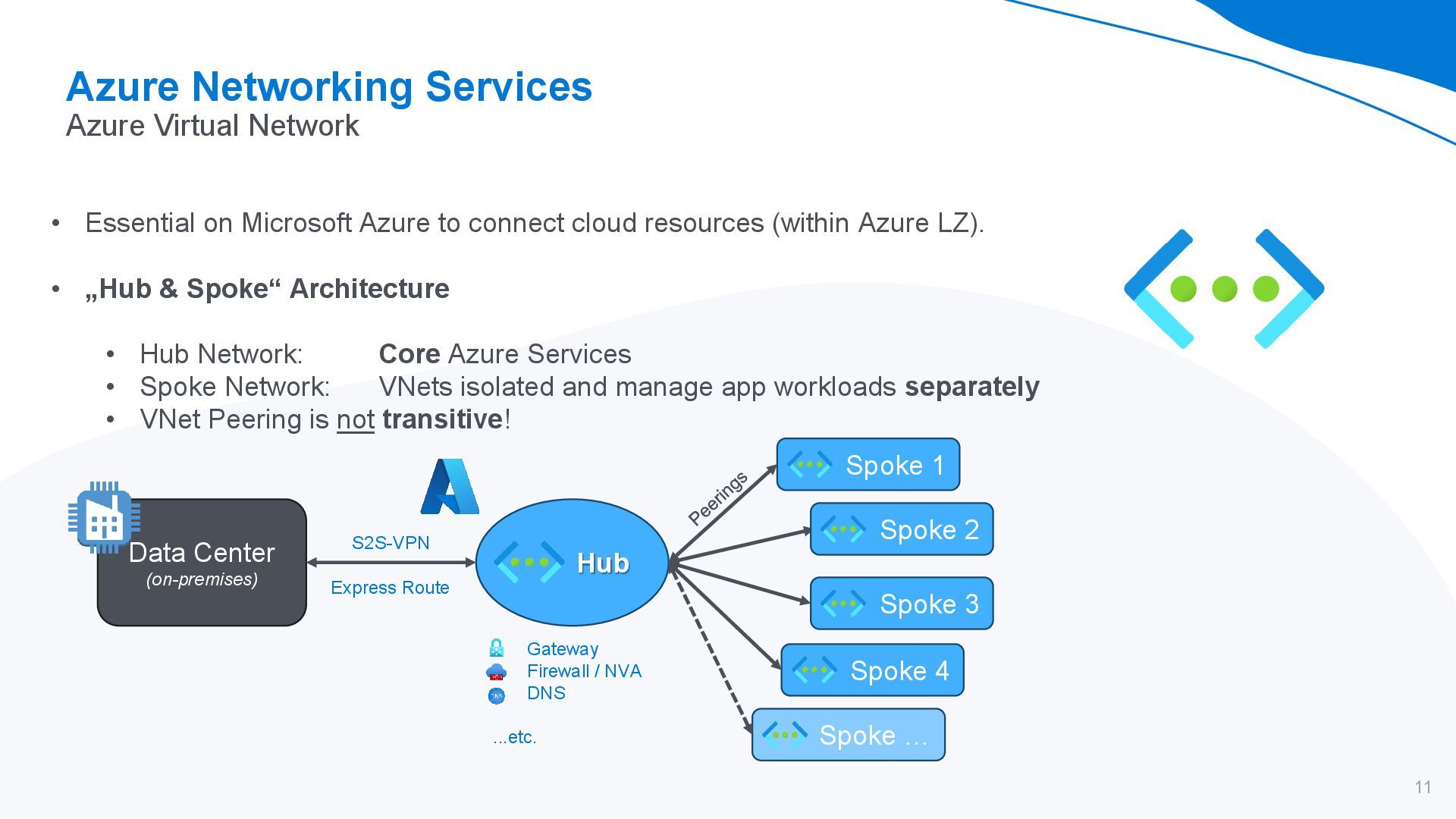Image resolution: width=1456 pixels, height=819 pixels.
Task: Click the S2S-VPN label
Action: (x=391, y=543)
